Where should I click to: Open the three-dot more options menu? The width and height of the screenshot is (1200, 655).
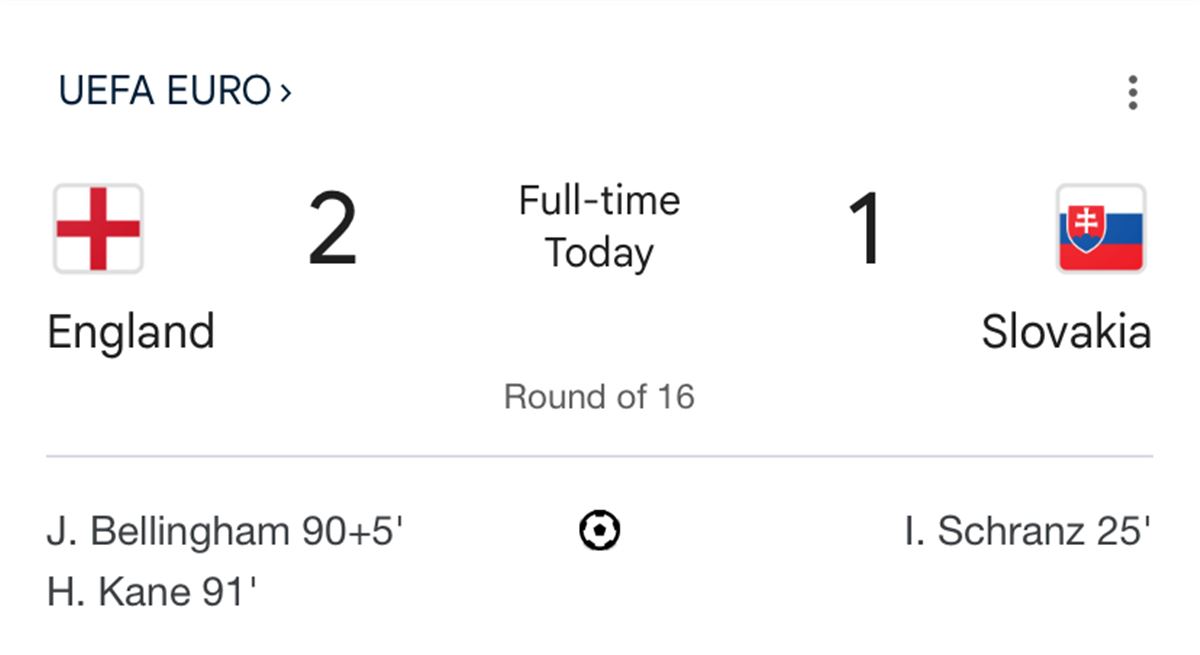(1132, 92)
